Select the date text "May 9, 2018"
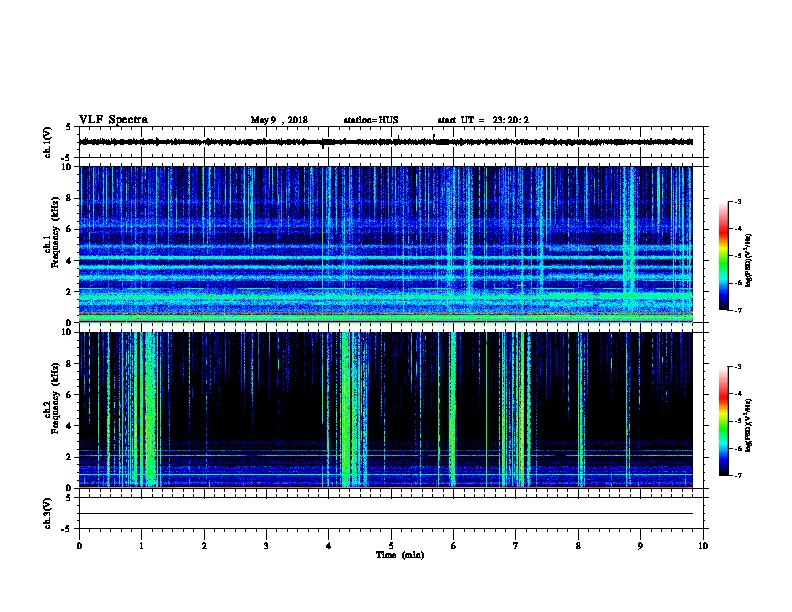792x612 pixels. 279,120
